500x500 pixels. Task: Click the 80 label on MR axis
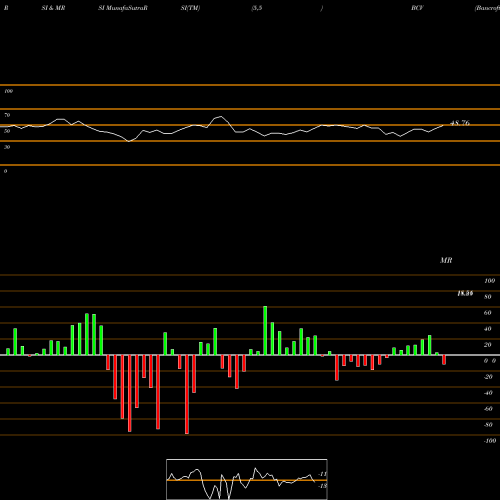pyautogui.click(x=488, y=297)
